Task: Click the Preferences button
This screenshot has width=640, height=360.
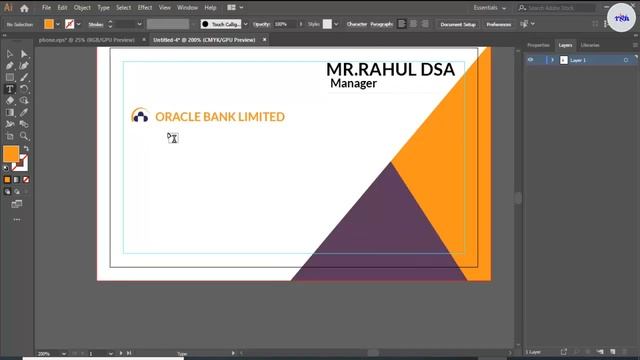Action: pyautogui.click(x=498, y=24)
